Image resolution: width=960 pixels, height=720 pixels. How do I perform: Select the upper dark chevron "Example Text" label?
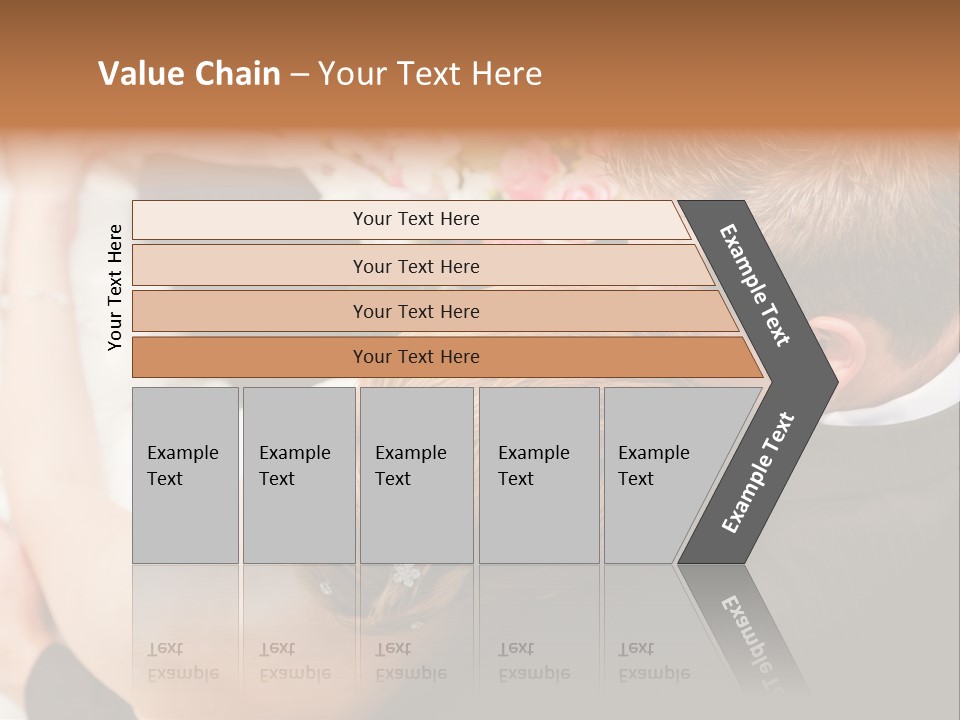(756, 285)
